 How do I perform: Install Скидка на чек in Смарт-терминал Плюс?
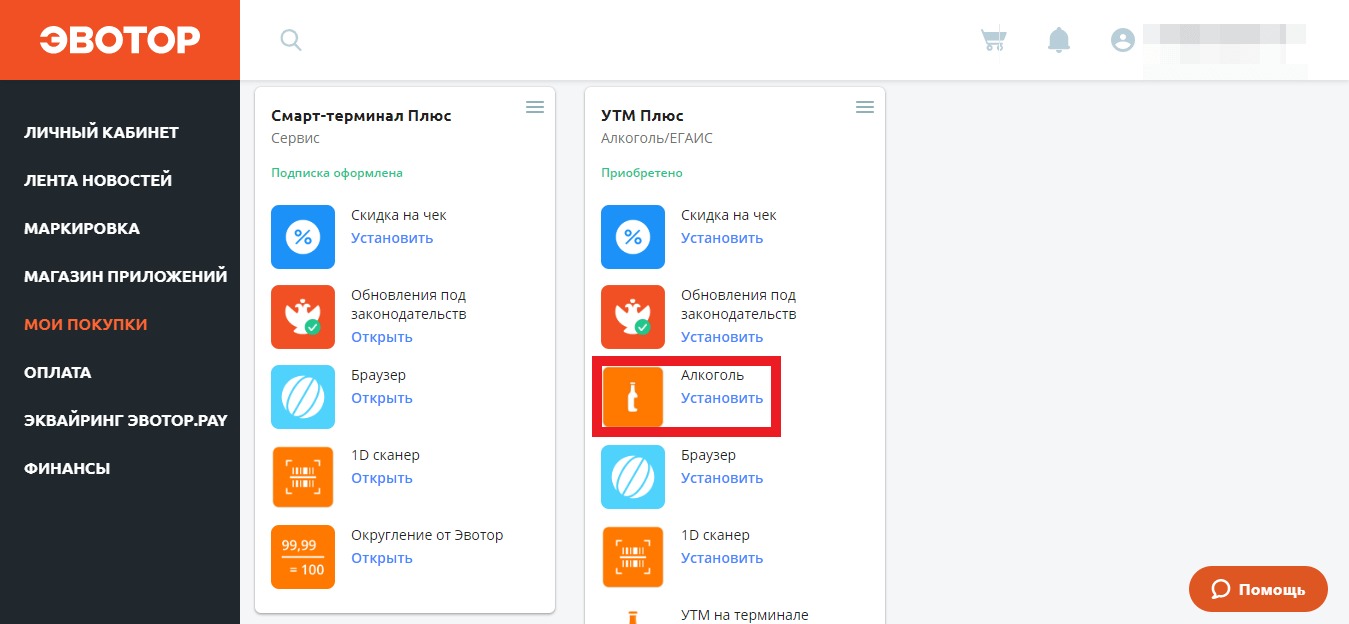392,238
